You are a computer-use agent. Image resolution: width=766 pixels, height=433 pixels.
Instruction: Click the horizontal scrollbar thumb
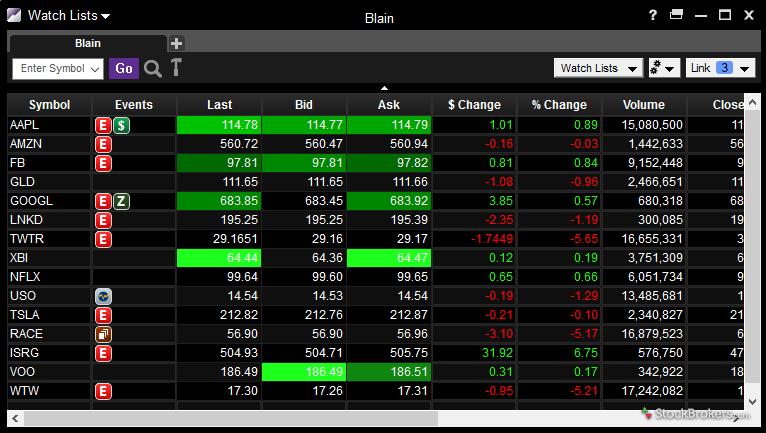tap(232, 418)
